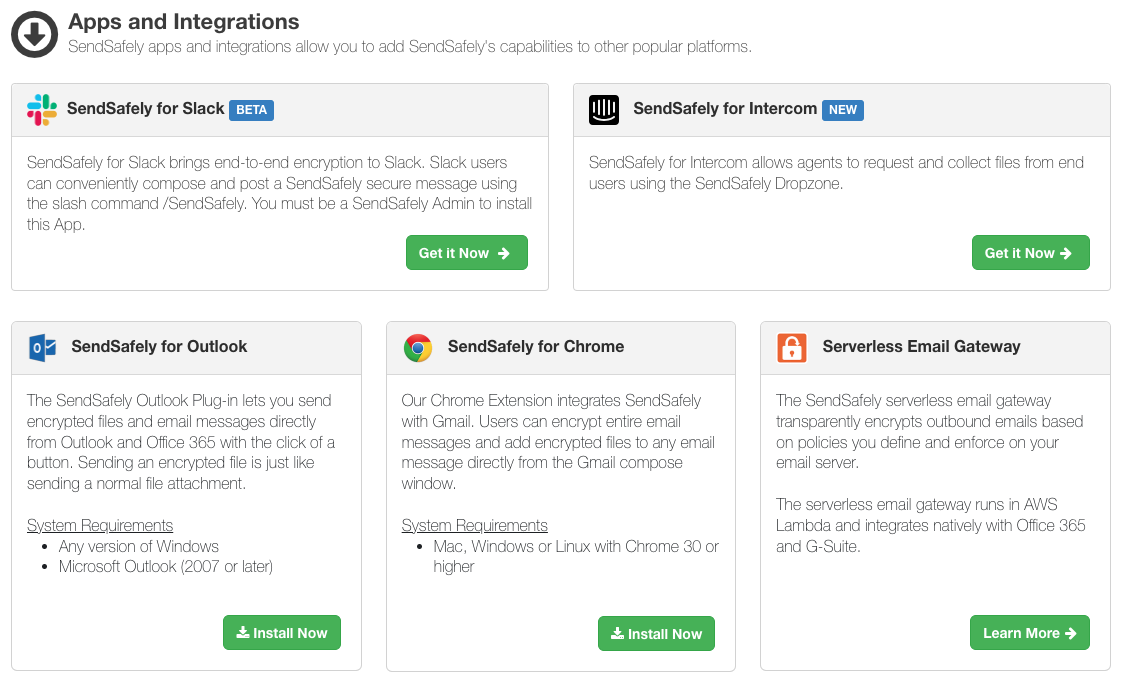
Task: Select the SendSafely for Intercom heading
Action: click(725, 109)
